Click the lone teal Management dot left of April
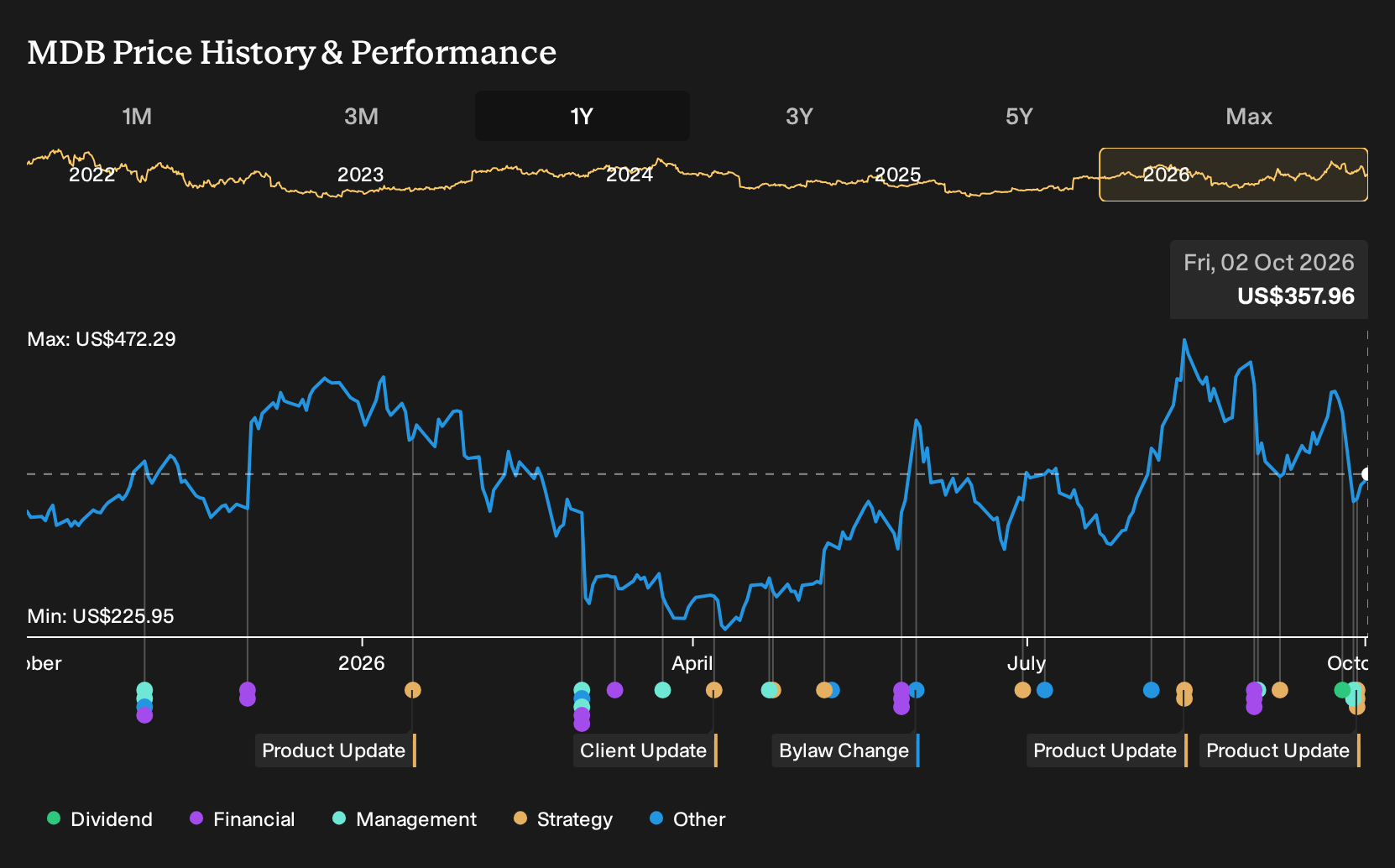 click(x=662, y=690)
